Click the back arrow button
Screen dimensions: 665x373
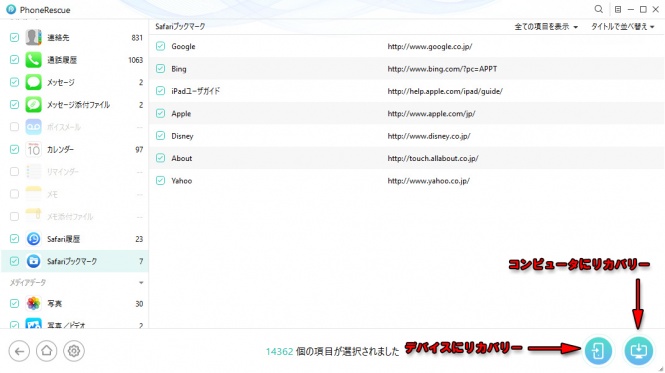click(19, 351)
